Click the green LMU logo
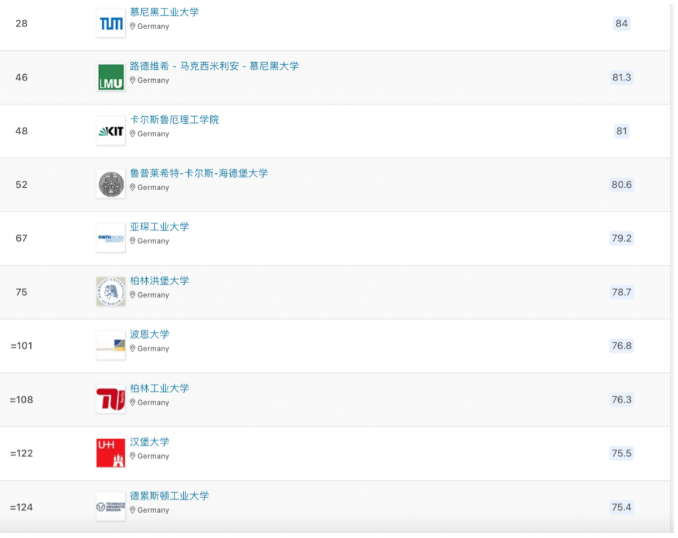The image size is (678, 538). (111, 77)
